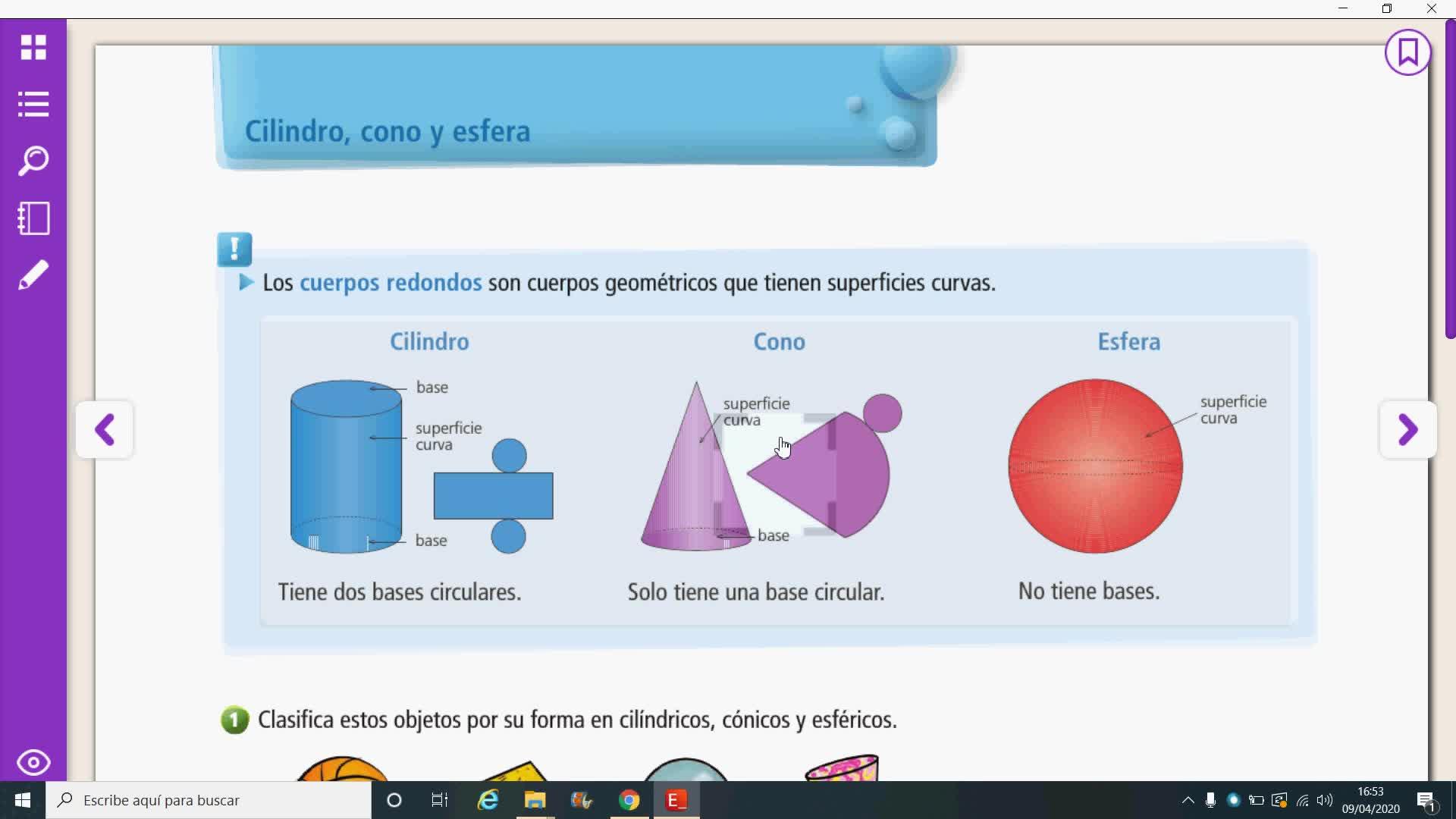Open the volume control in system tray

click(1324, 800)
